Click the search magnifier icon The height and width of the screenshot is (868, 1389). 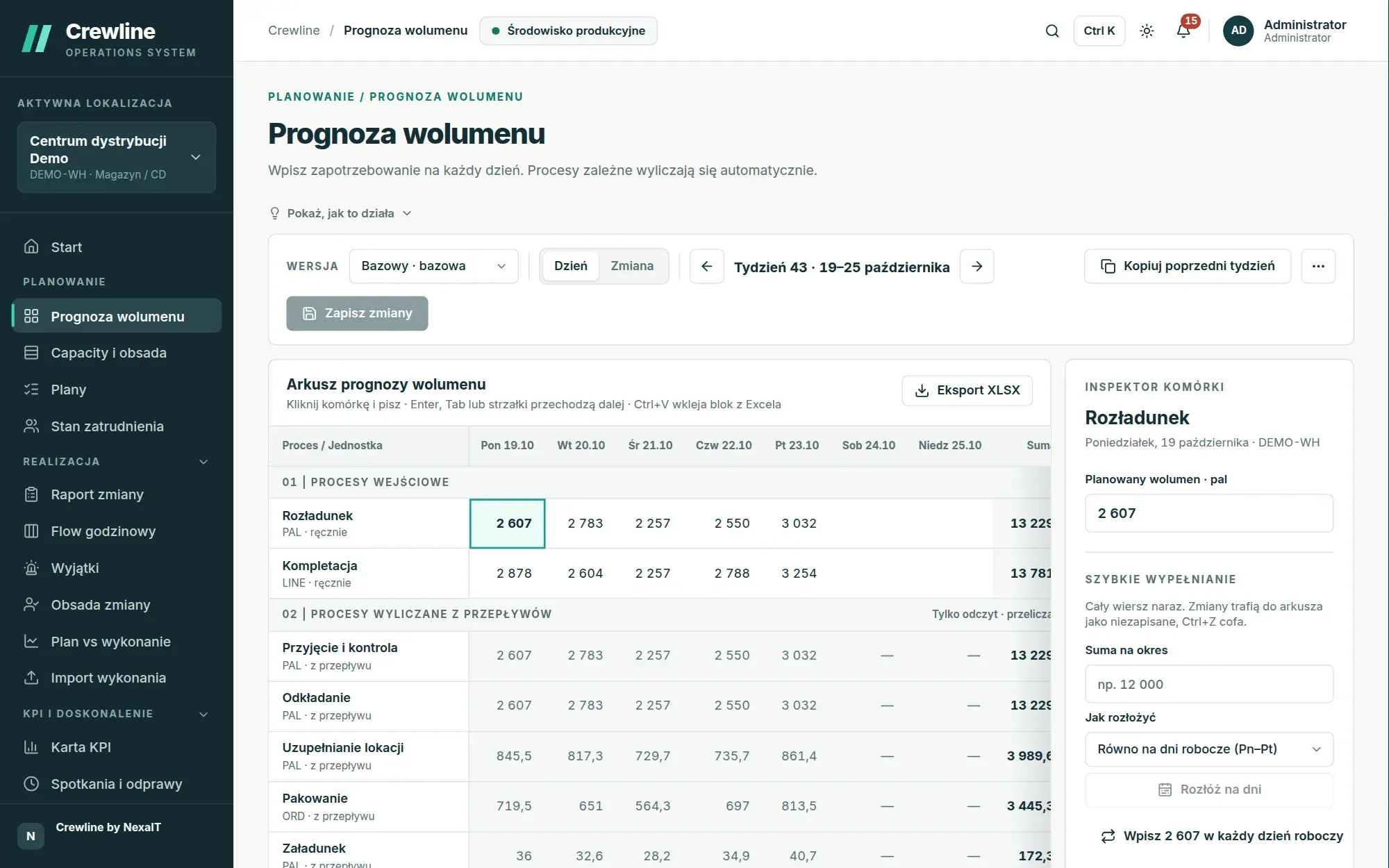point(1052,31)
